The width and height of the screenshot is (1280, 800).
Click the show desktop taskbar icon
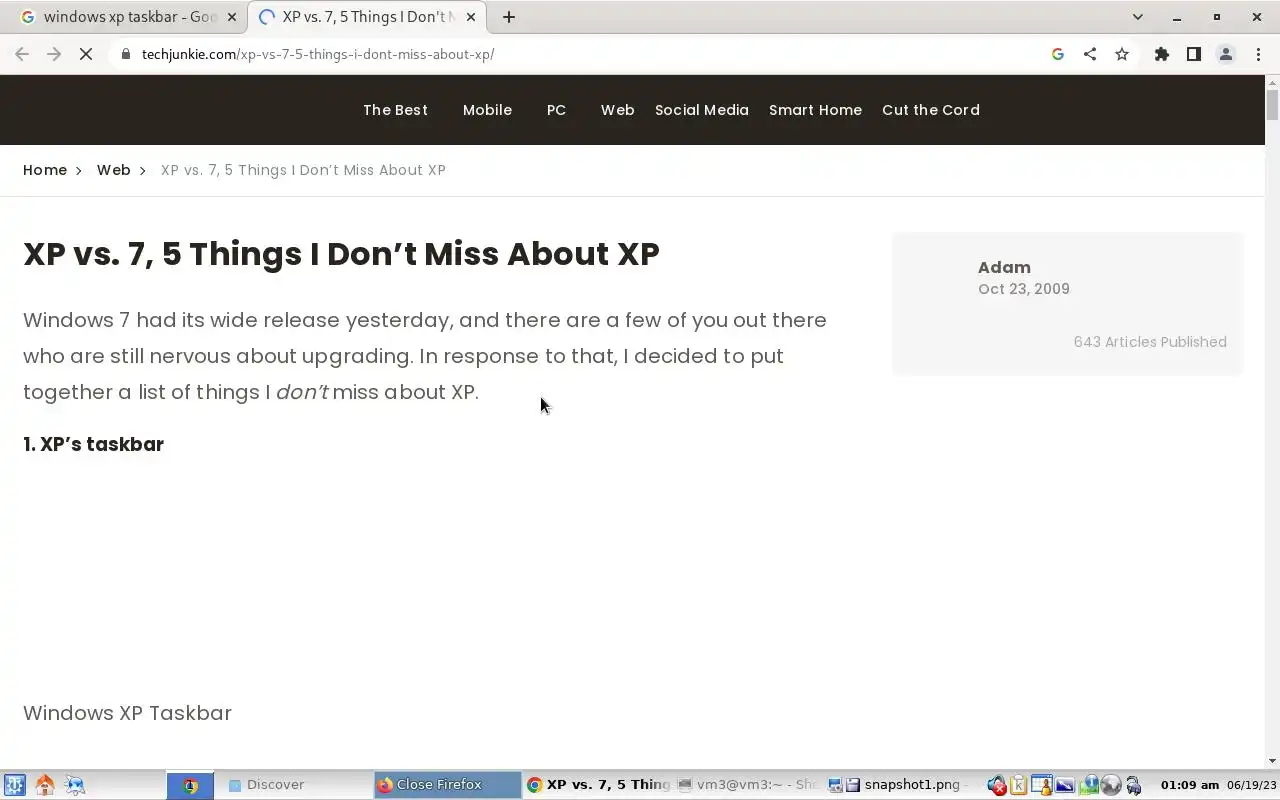pyautogui.click(x=75, y=785)
